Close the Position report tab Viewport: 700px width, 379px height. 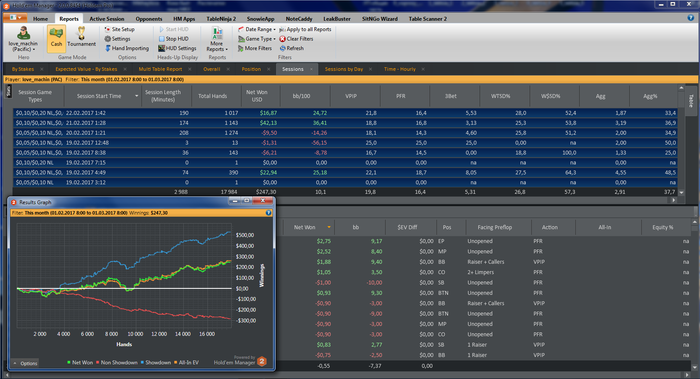[x=269, y=69]
